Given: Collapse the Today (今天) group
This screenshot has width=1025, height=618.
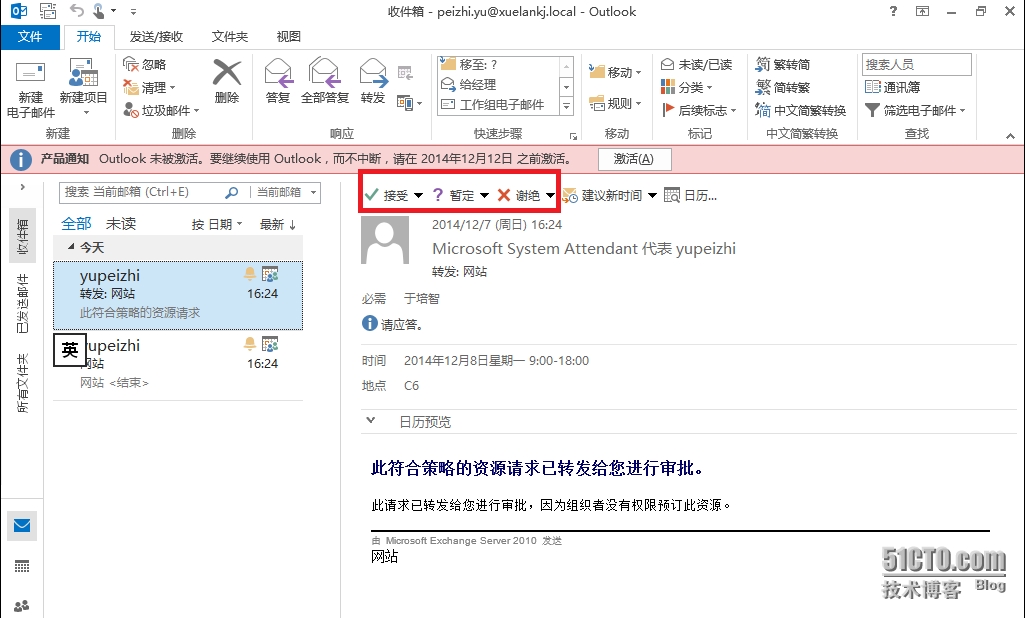Looking at the screenshot, I should point(71,247).
